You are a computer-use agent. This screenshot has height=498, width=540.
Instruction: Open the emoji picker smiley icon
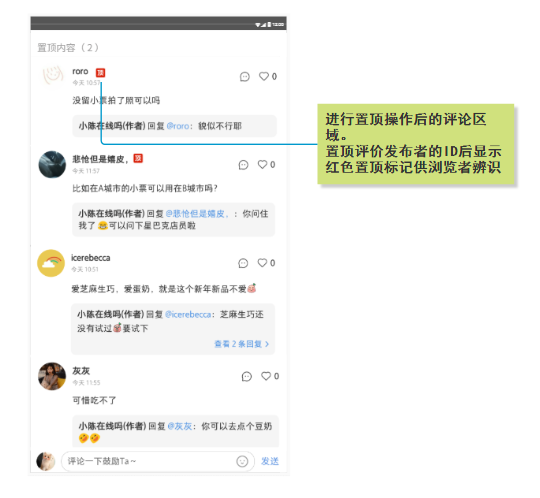tap(242, 461)
